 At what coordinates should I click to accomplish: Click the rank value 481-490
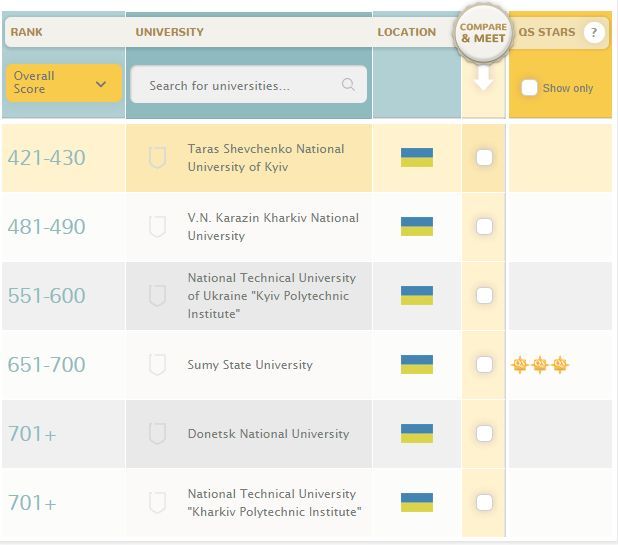click(47, 227)
